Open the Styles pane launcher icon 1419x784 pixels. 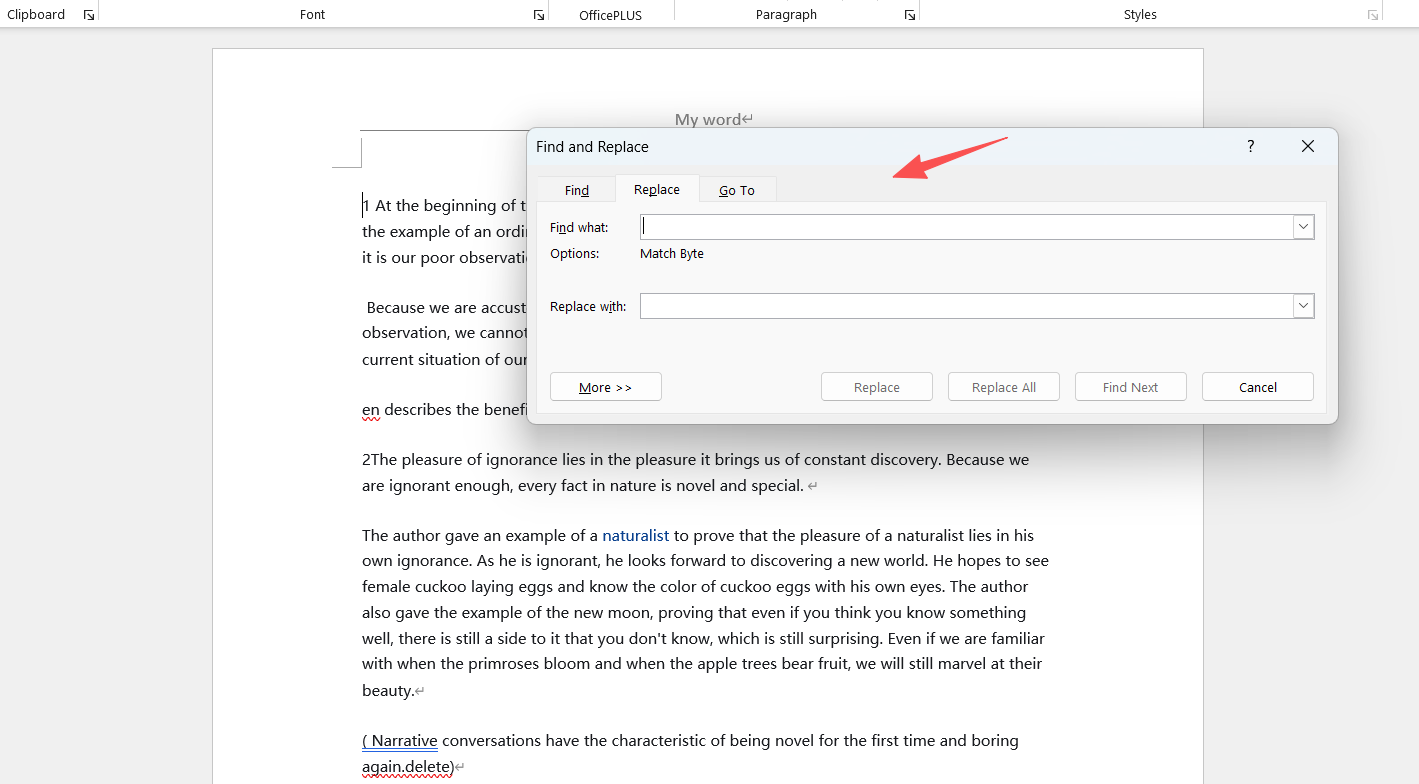coord(1373,15)
